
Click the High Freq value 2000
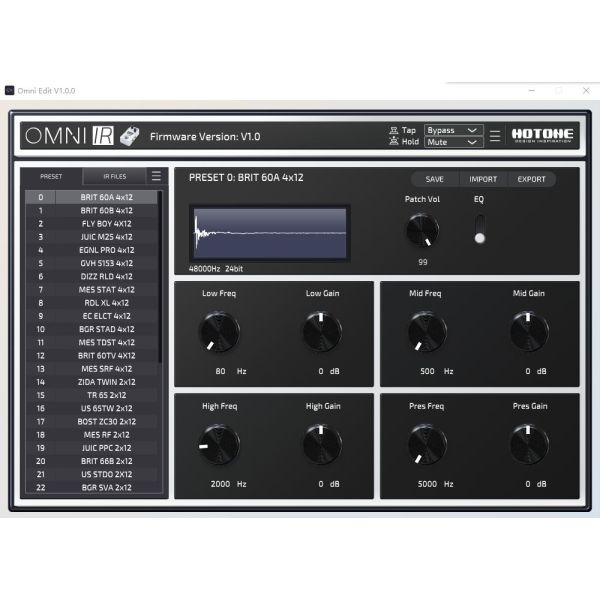tap(220, 484)
